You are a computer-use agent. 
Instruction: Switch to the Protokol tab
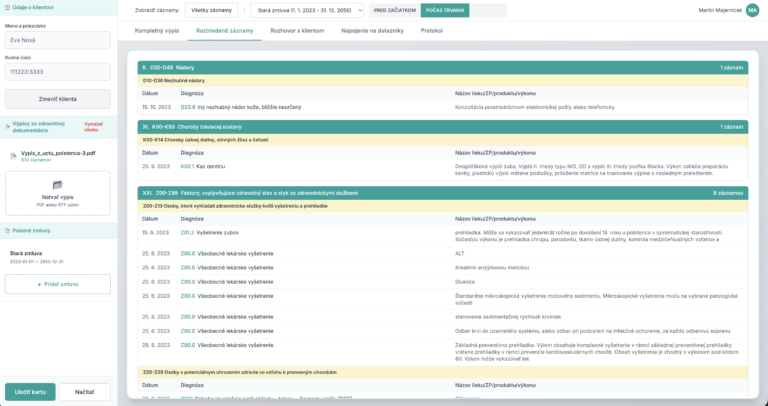pos(432,30)
